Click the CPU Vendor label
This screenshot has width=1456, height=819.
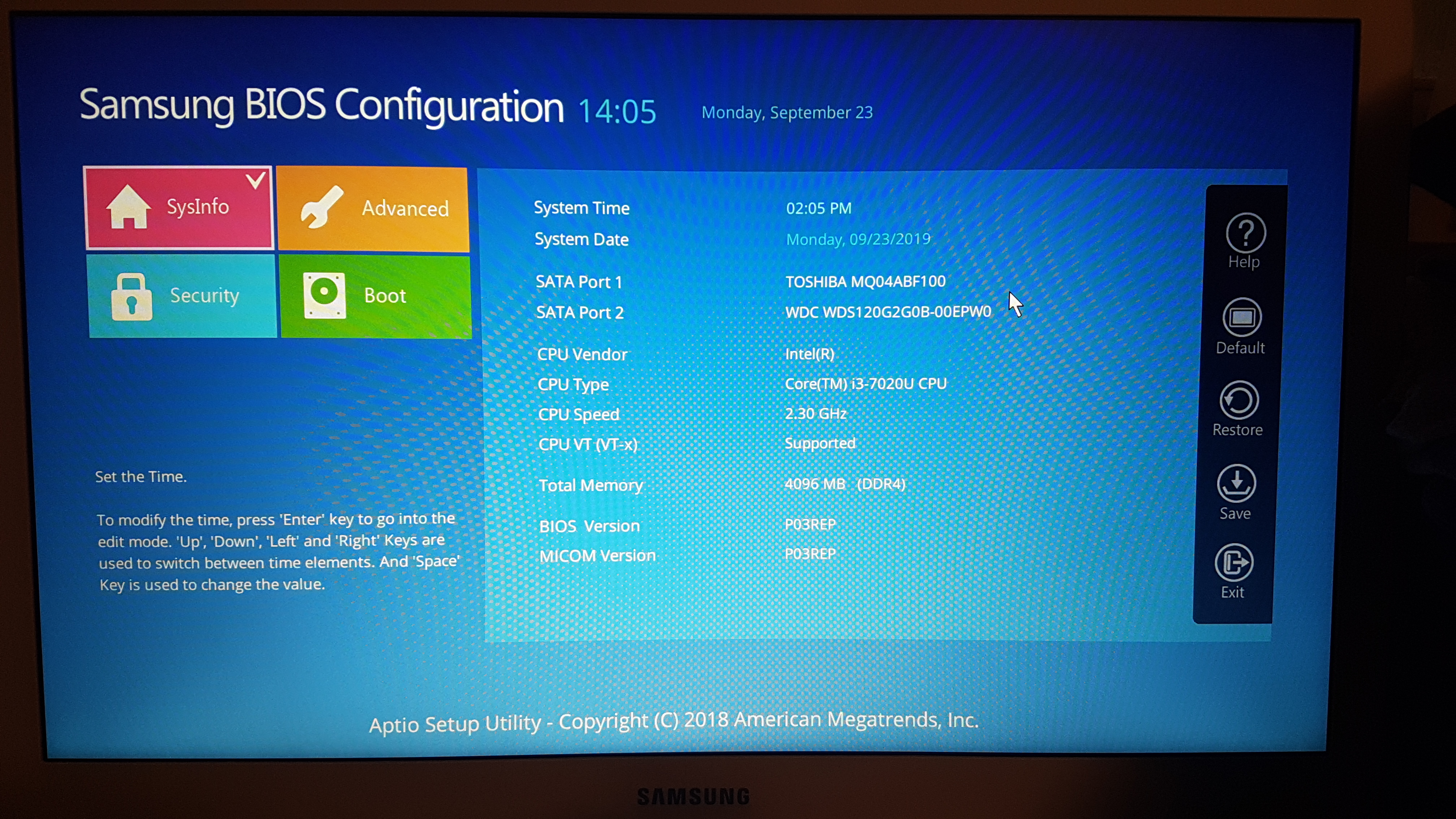[582, 354]
